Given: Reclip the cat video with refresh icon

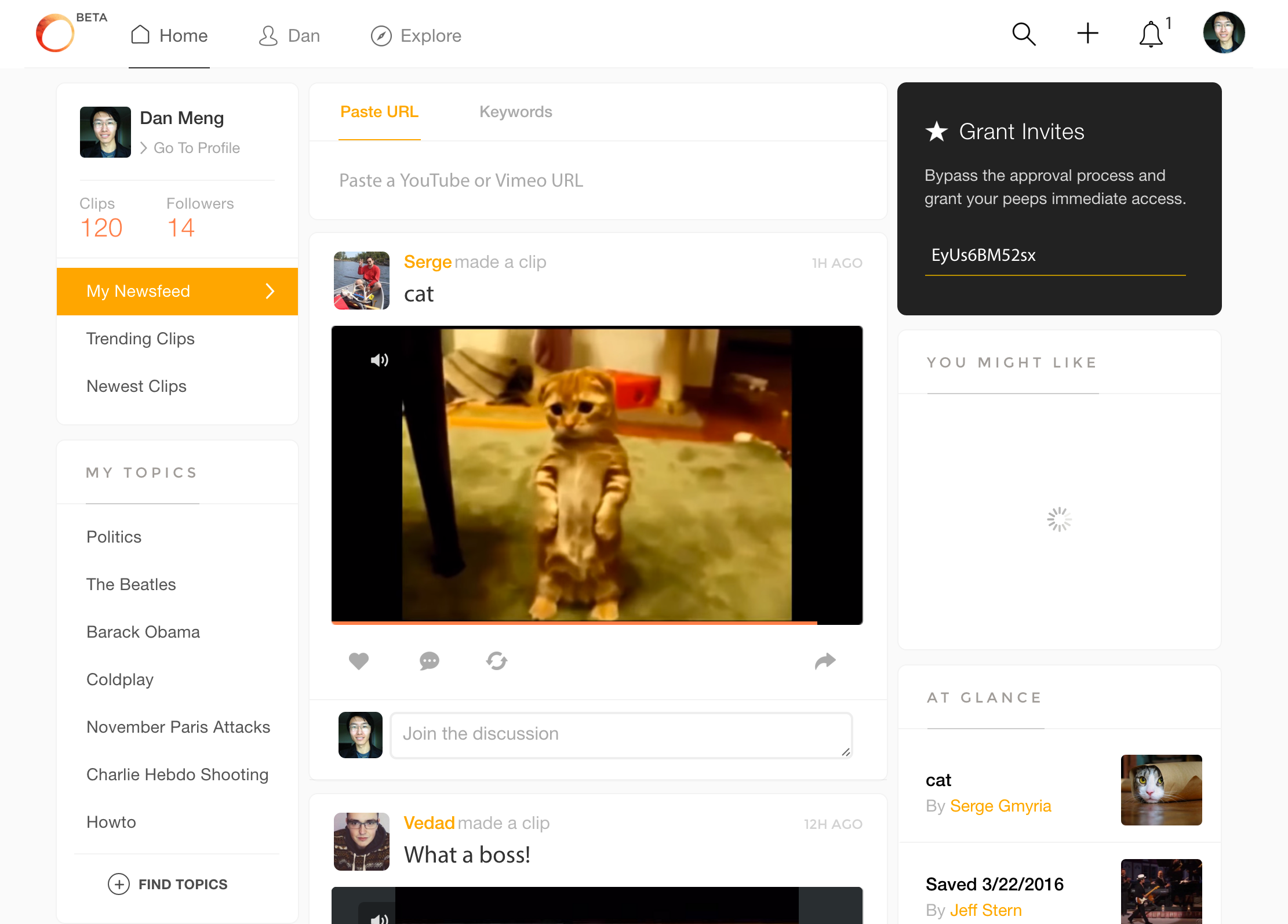Looking at the screenshot, I should [x=497, y=661].
